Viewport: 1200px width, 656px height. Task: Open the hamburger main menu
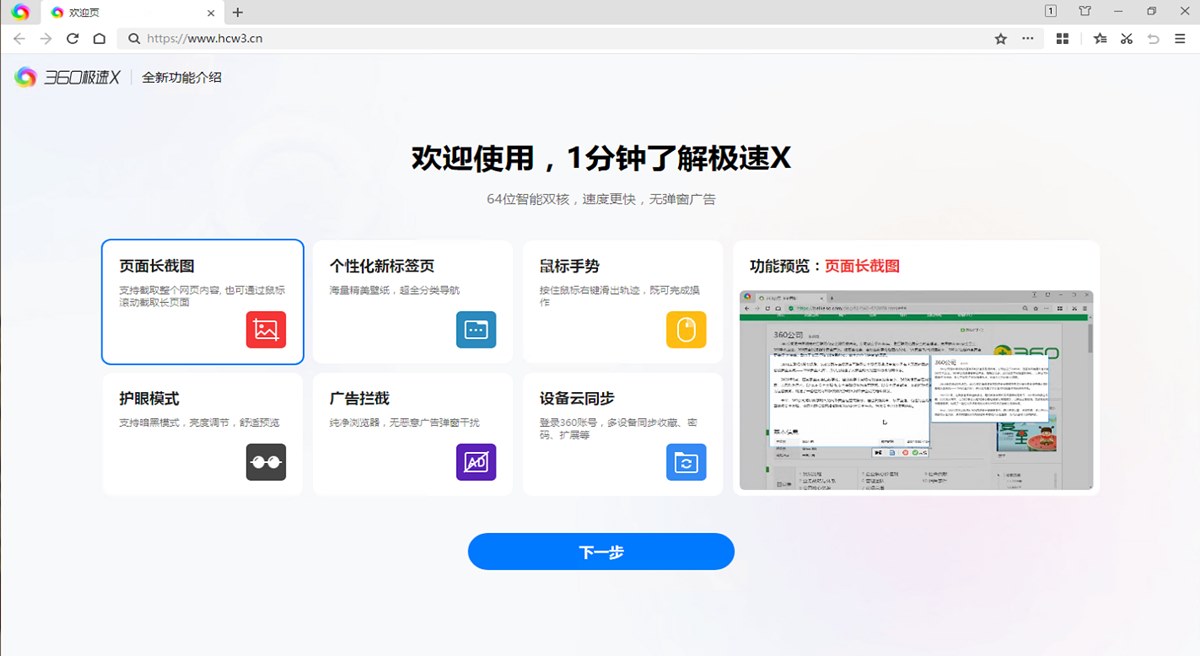click(x=1180, y=39)
